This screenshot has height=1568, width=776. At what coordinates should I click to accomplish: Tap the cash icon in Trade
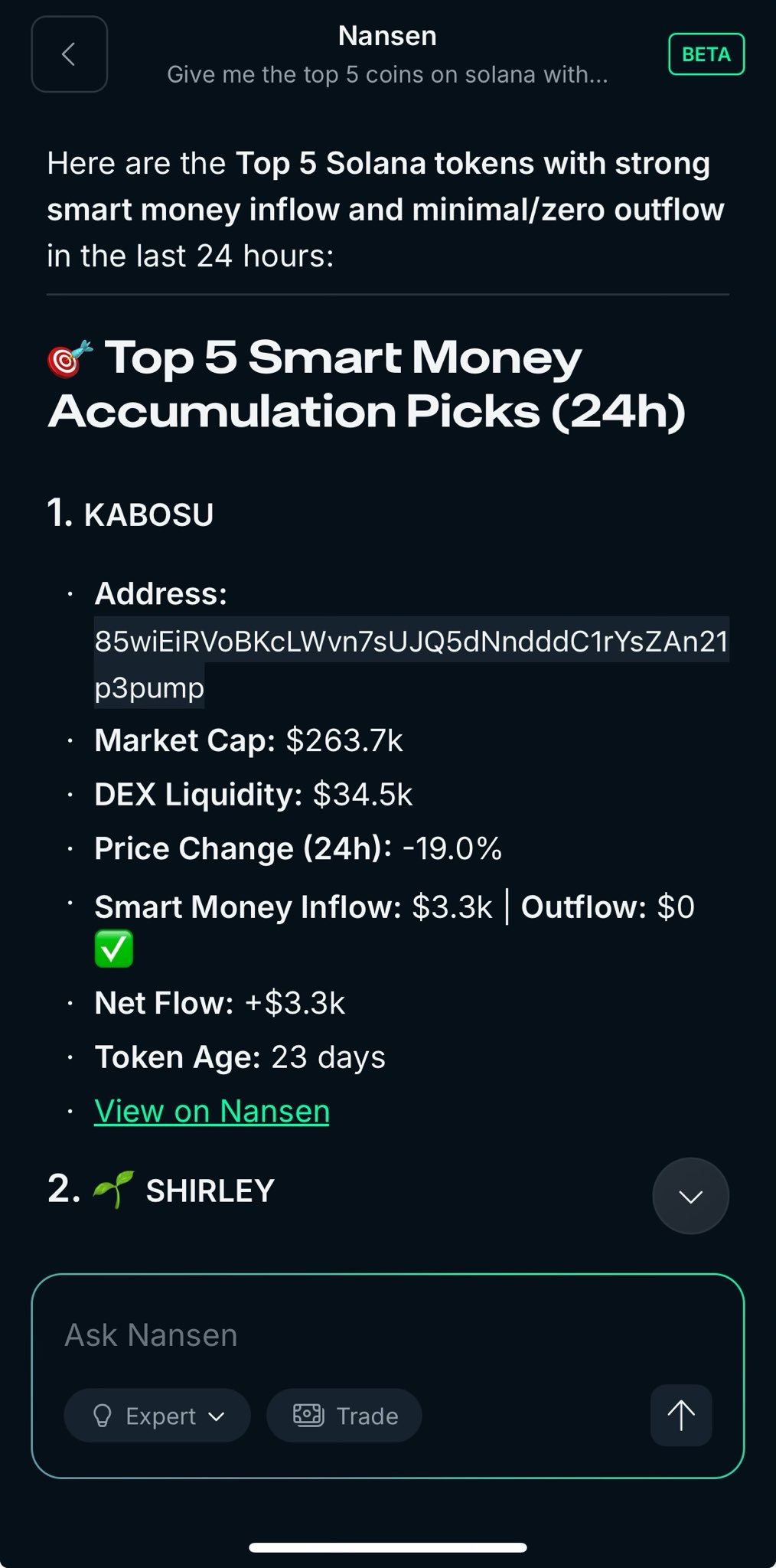[x=308, y=1415]
